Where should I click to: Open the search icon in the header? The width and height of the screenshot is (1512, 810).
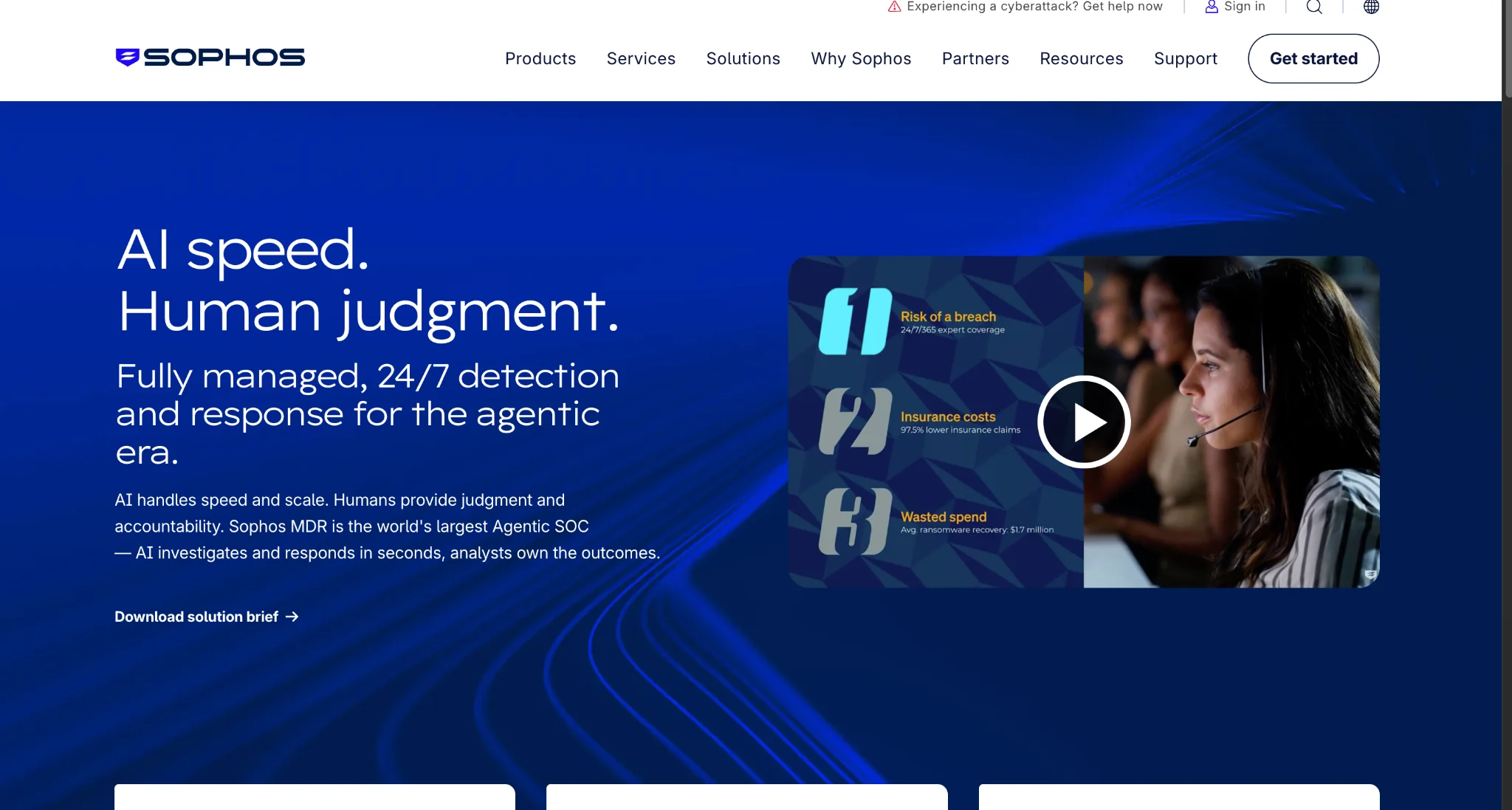[1314, 7]
